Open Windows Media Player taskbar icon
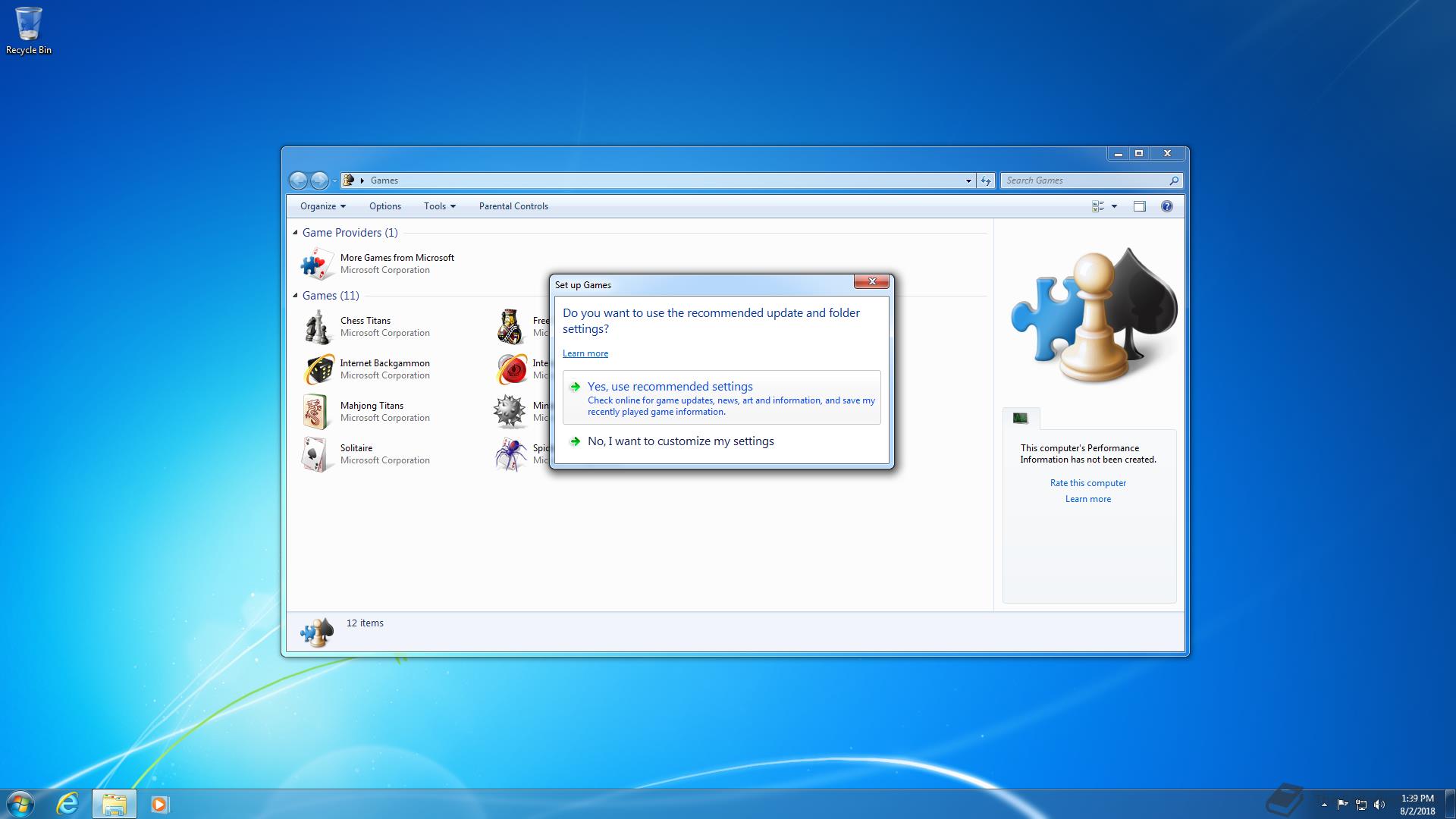1456x819 pixels. click(159, 804)
